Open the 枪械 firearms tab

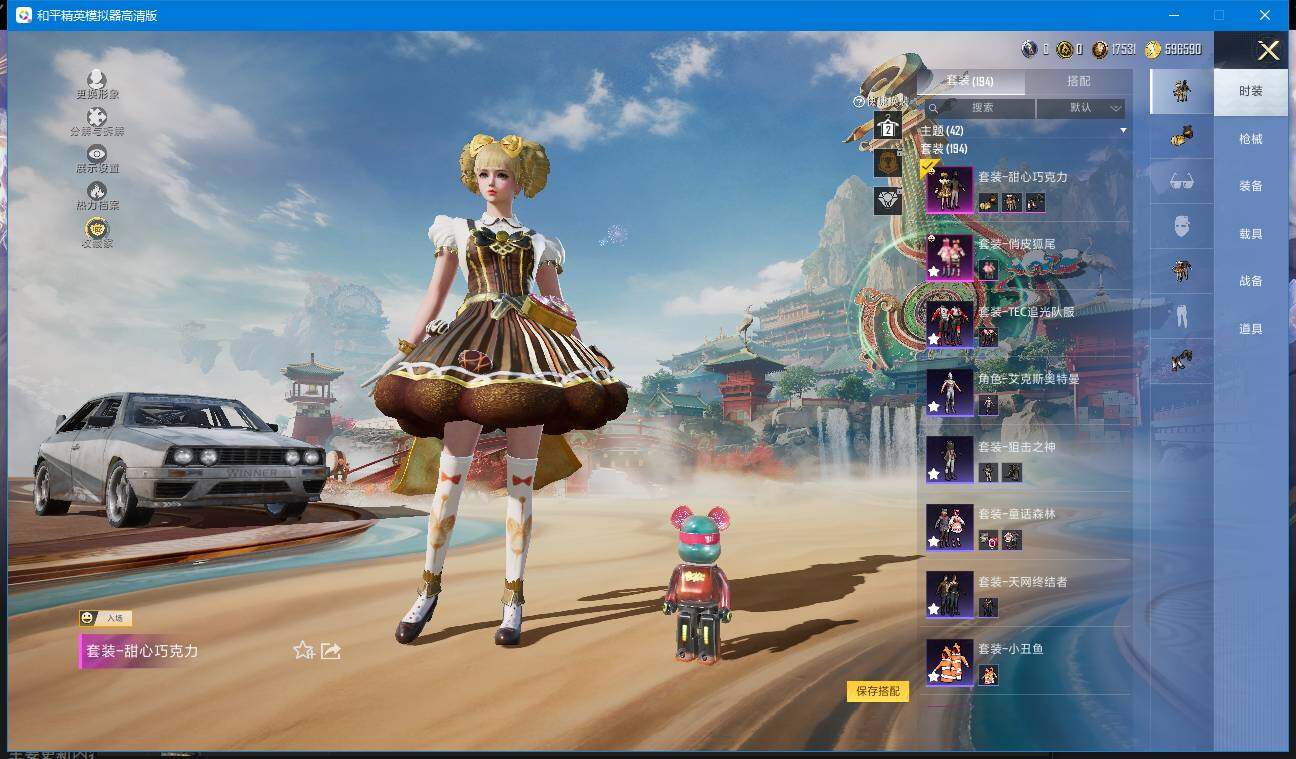[x=1251, y=139]
